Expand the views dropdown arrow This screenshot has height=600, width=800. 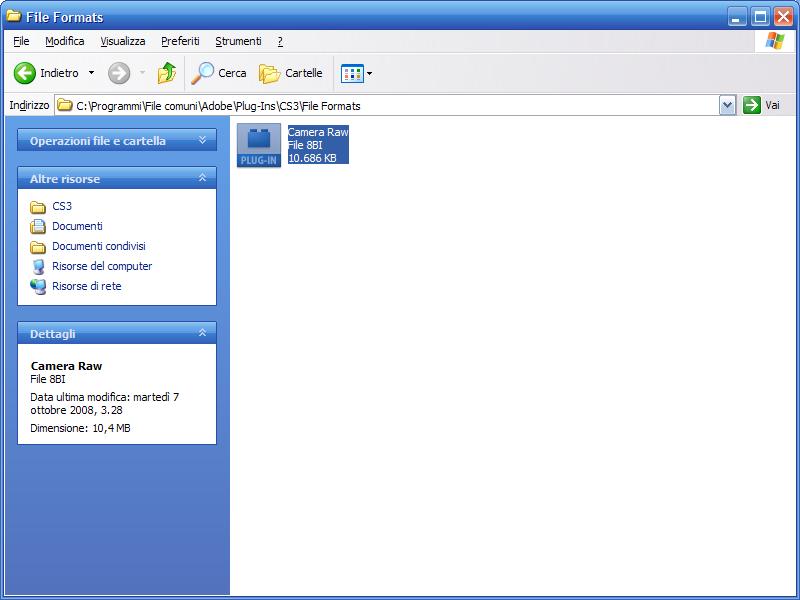tap(369, 73)
